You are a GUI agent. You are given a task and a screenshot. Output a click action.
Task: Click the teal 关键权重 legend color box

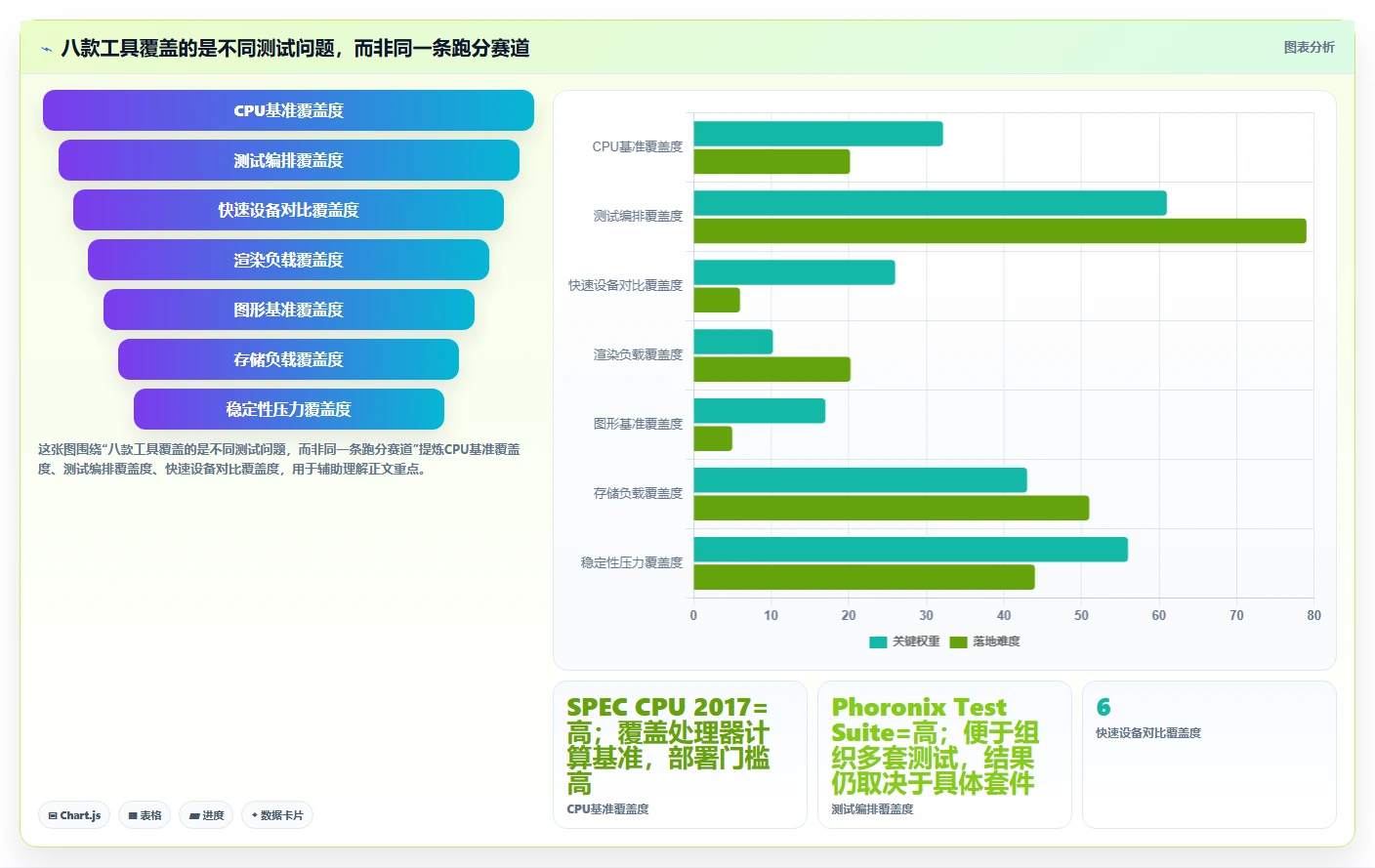click(x=878, y=641)
